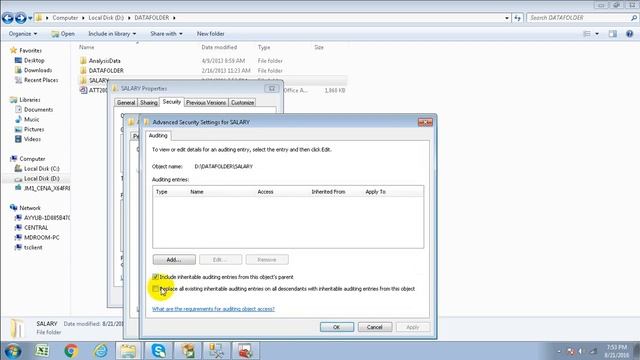Toggle Include inheritable auditing entries checkbox
Image resolution: width=640 pixels, height=360 pixels.
(x=156, y=277)
